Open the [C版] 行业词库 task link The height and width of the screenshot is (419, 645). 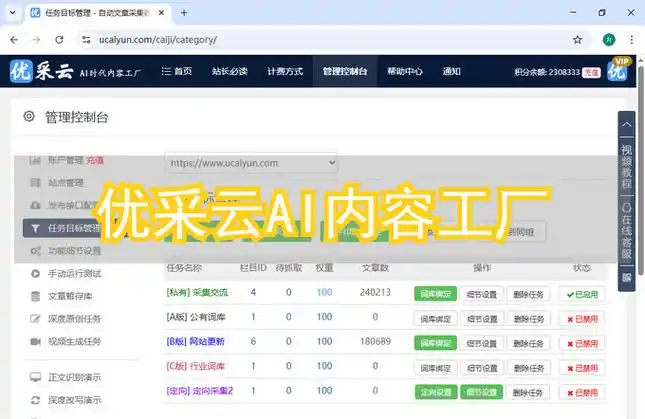[195, 366]
